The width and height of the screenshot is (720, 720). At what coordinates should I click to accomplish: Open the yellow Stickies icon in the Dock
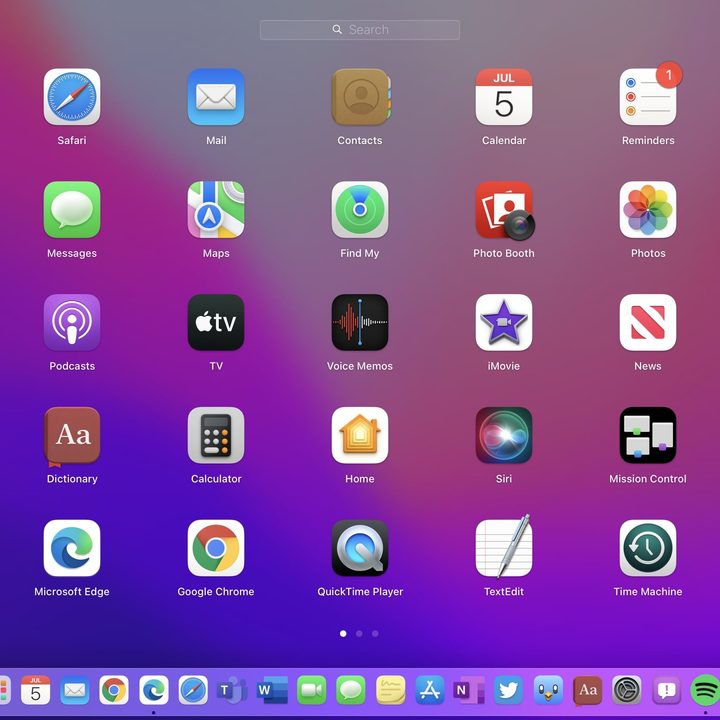(391, 690)
